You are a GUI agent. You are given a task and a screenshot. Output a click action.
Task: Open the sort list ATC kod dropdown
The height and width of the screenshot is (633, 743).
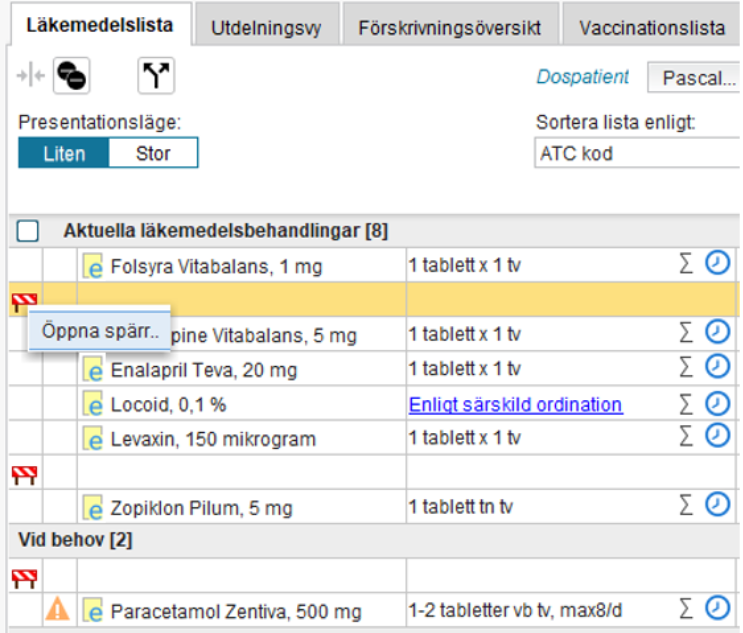[x=638, y=154]
